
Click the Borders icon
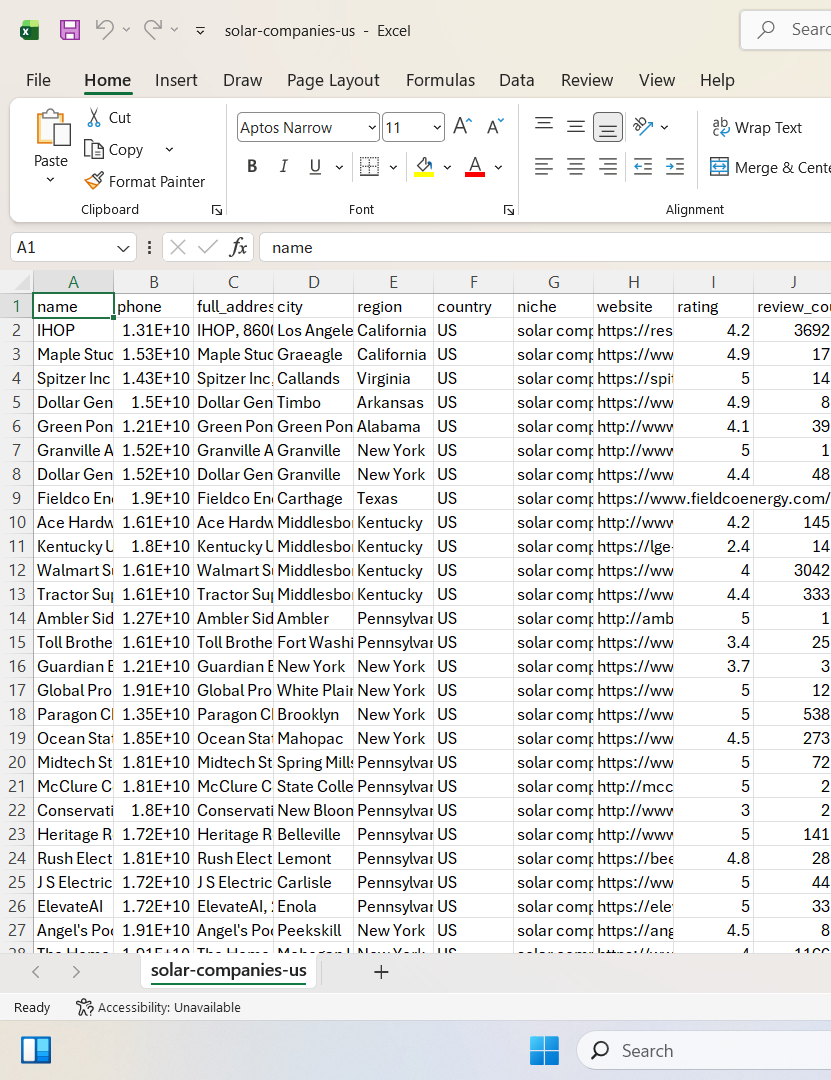pos(369,166)
